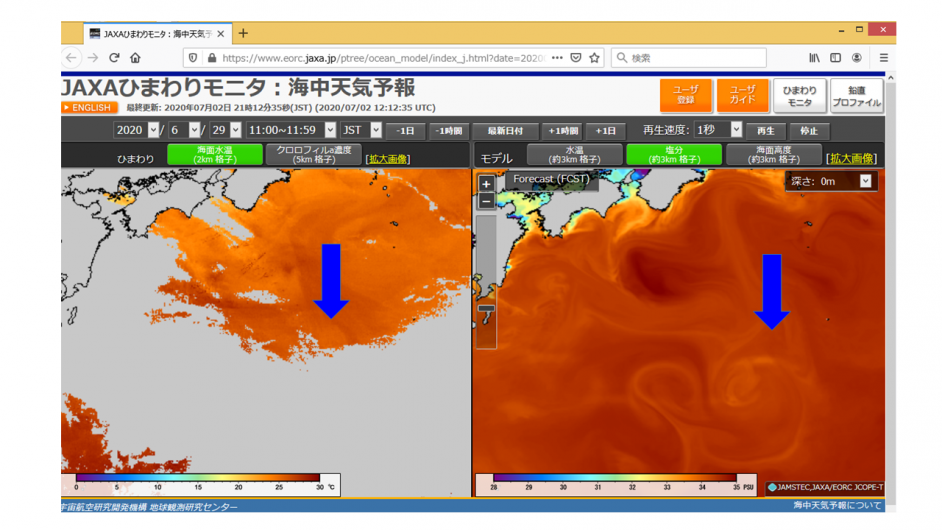
Task: Click the tracking protection shield icon
Action: (x=193, y=58)
